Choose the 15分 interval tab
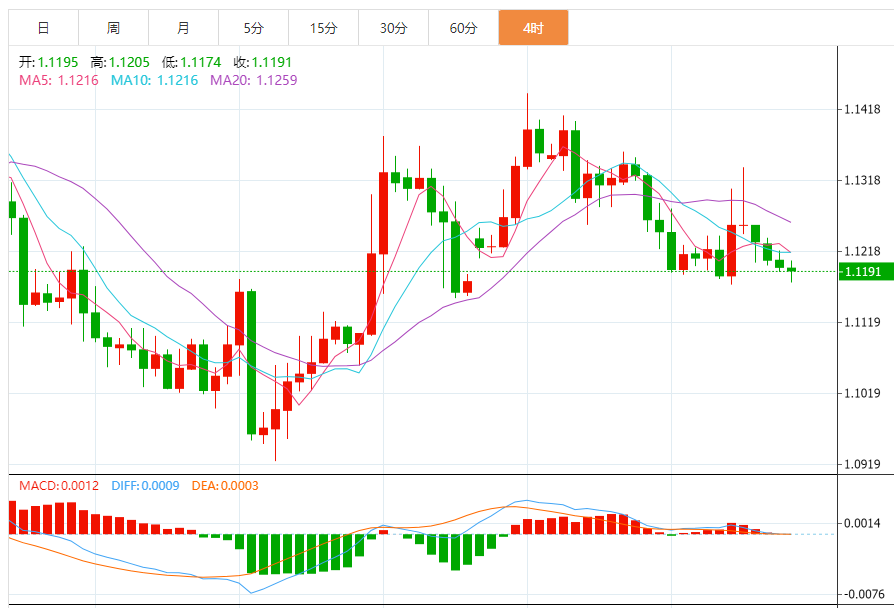 (324, 28)
